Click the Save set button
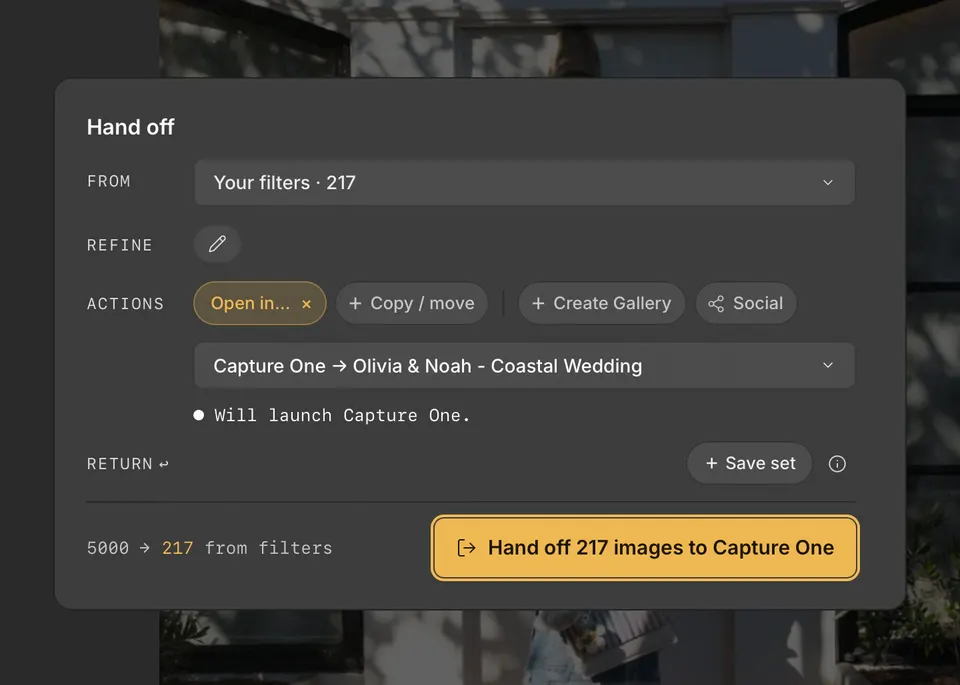The height and width of the screenshot is (685, 960). (x=749, y=463)
